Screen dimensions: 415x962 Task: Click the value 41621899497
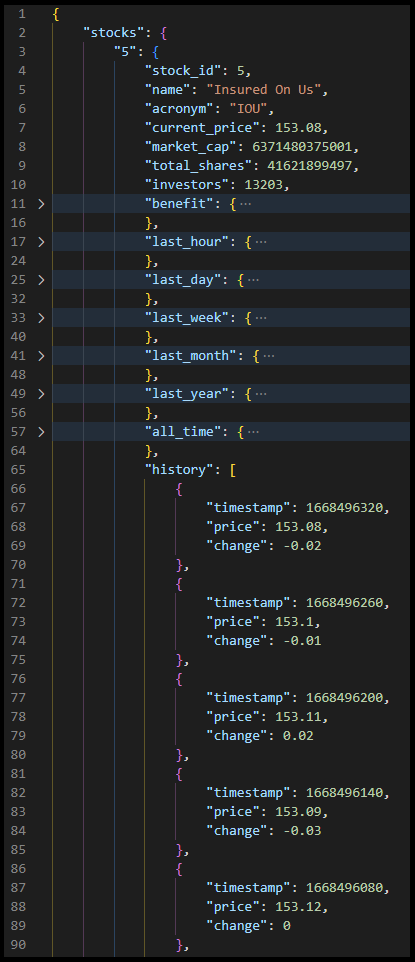[x=309, y=166]
